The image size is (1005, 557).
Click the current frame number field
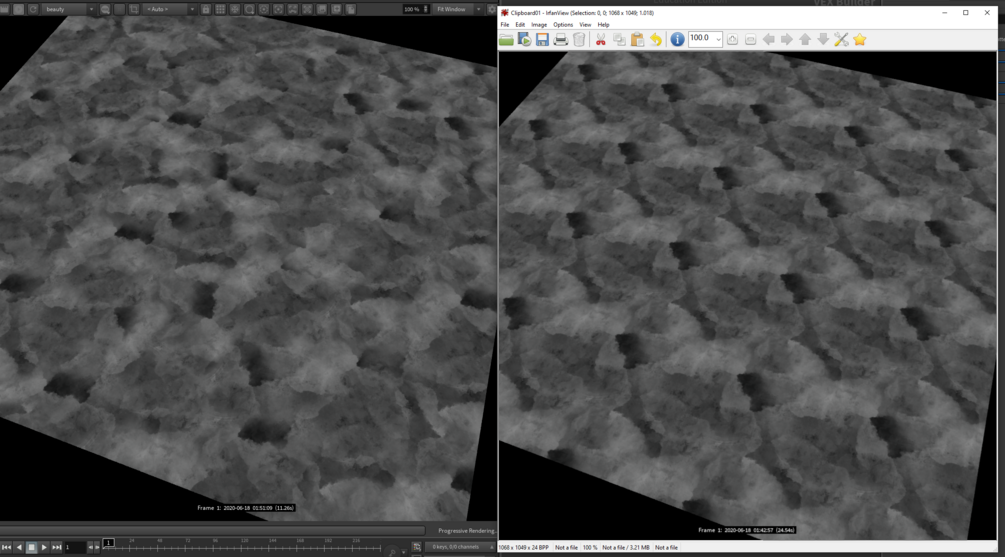(75, 547)
